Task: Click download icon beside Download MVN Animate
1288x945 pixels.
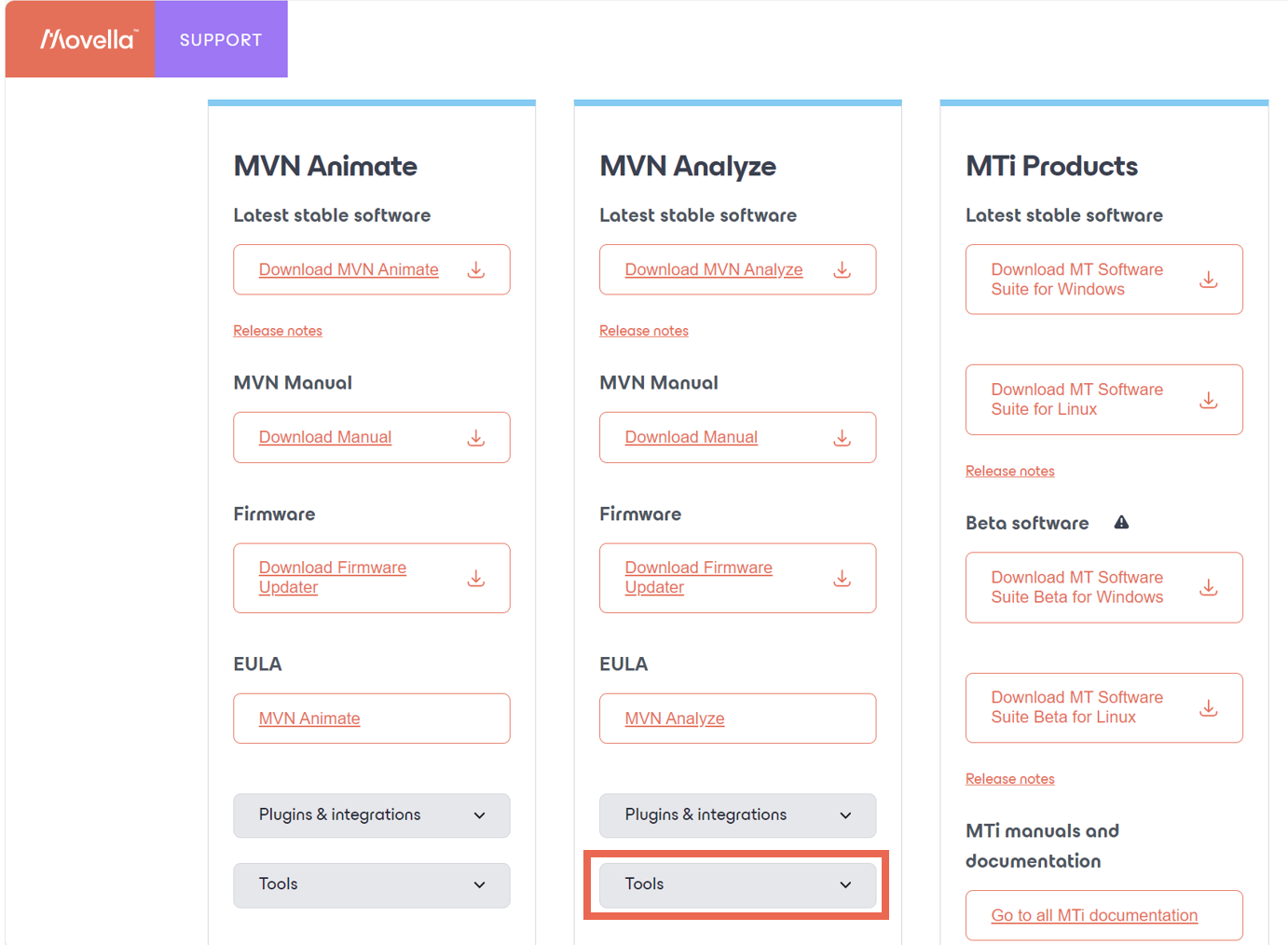Action: [476, 269]
